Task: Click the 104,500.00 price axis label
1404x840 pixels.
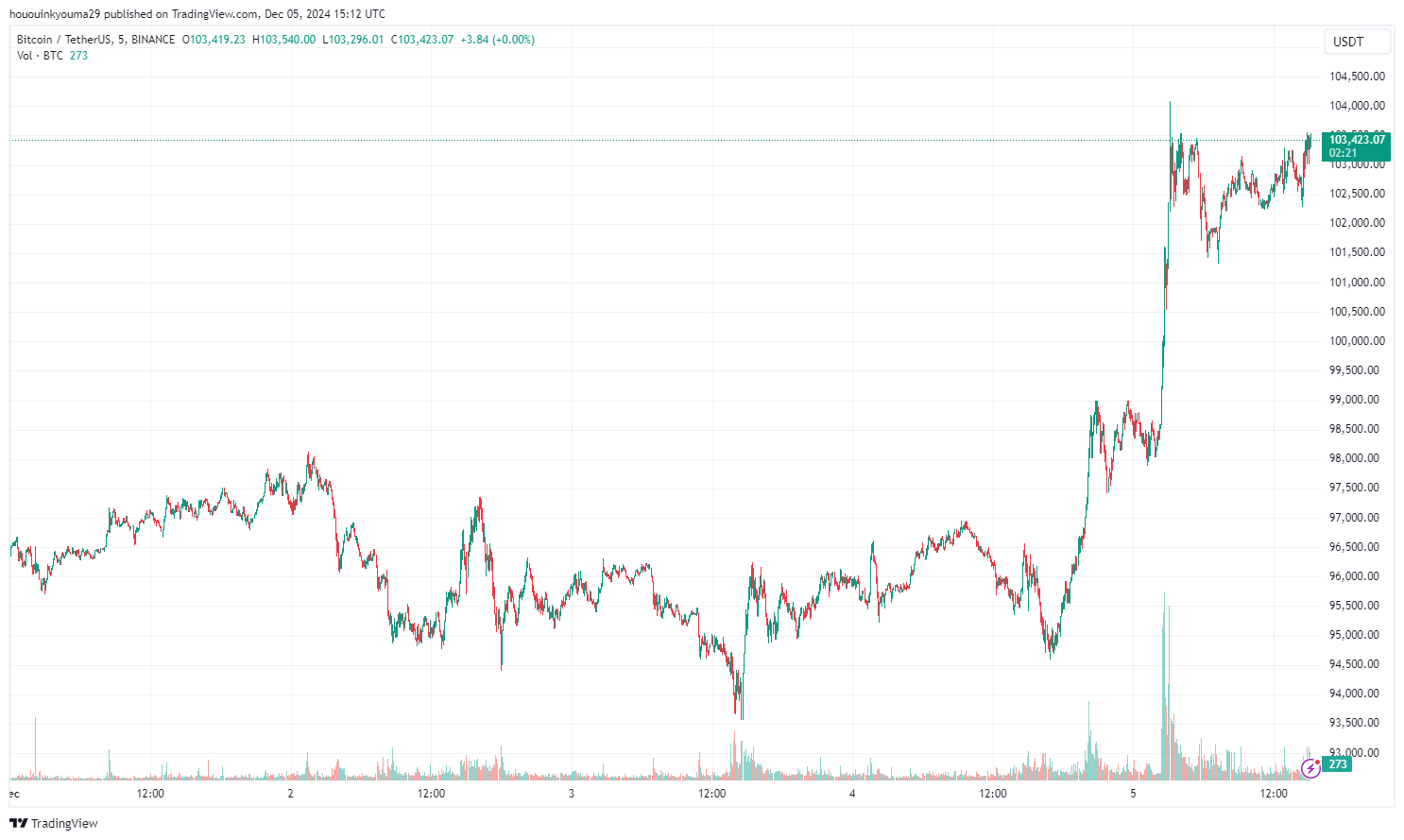Action: 1357,77
